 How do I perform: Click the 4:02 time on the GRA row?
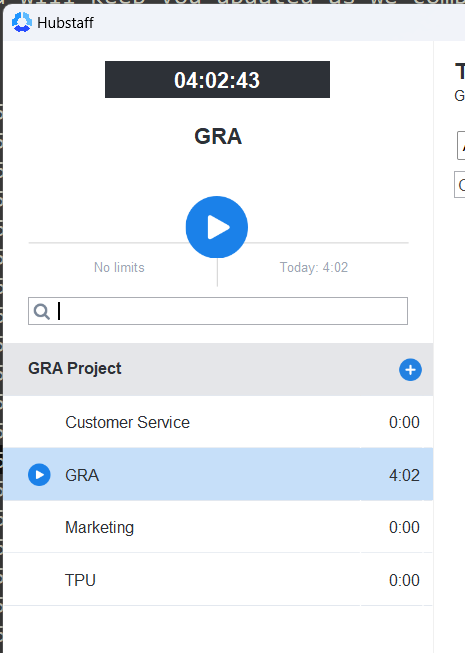coord(404,475)
